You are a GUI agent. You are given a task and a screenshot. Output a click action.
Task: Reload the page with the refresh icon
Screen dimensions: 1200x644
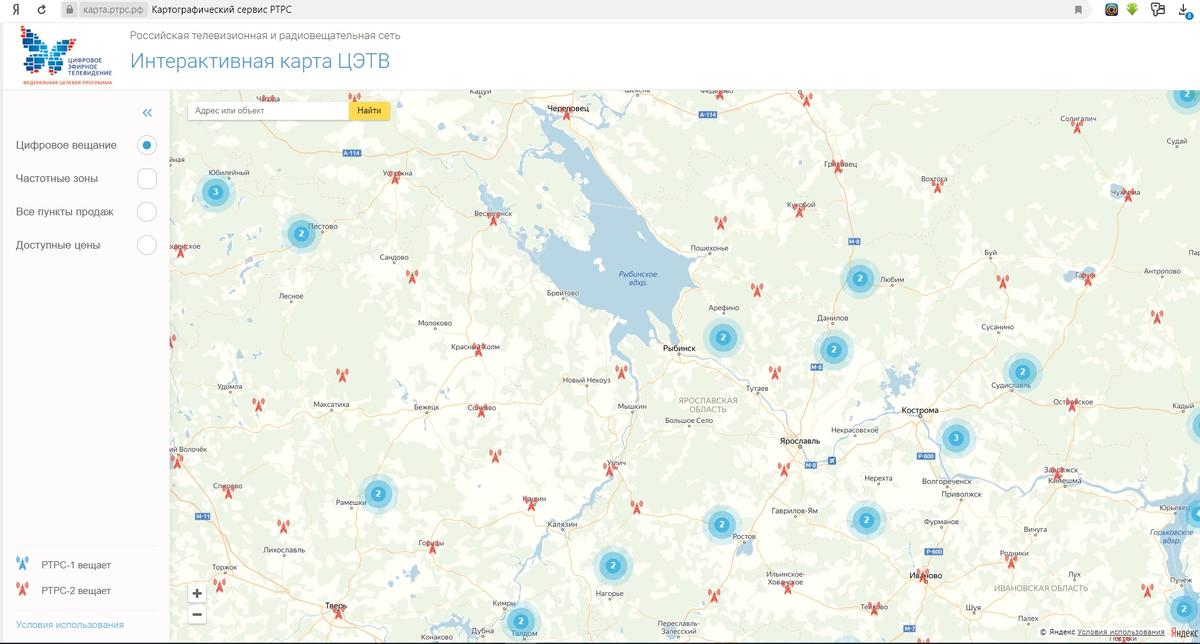(41, 9)
